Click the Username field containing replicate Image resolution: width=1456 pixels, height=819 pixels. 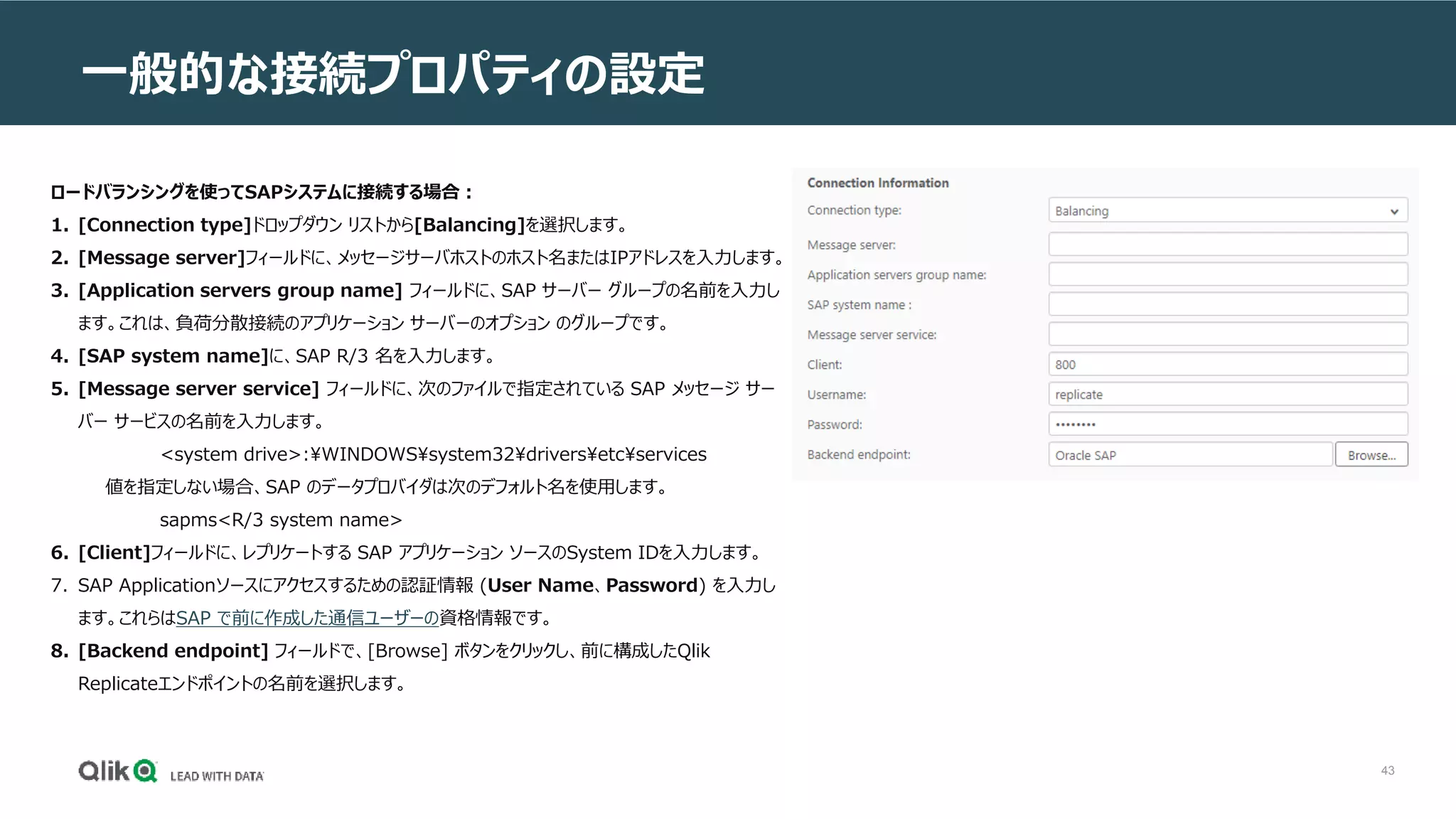tap(1228, 393)
